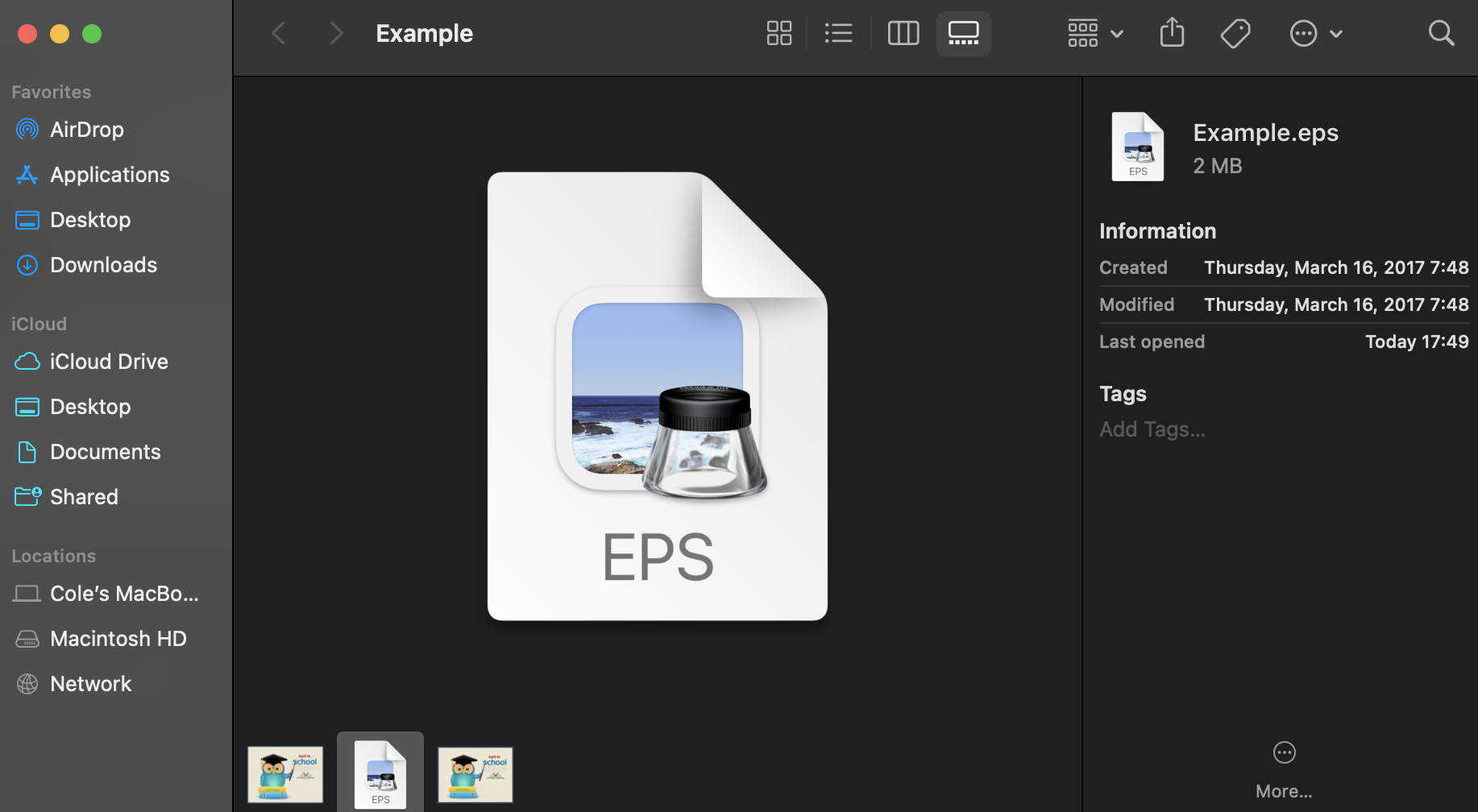Open the Finder search
1478x812 pixels.
(1441, 33)
